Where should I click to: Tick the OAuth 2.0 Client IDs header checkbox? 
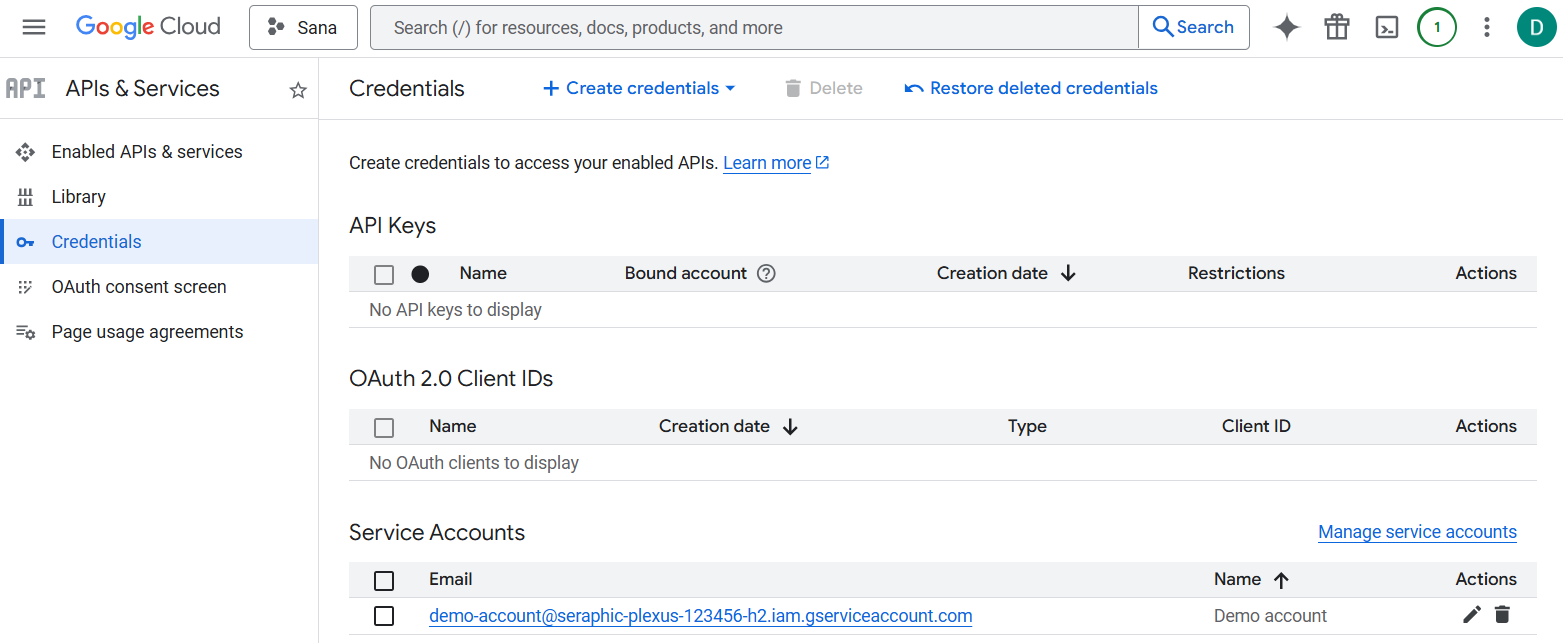(x=384, y=427)
